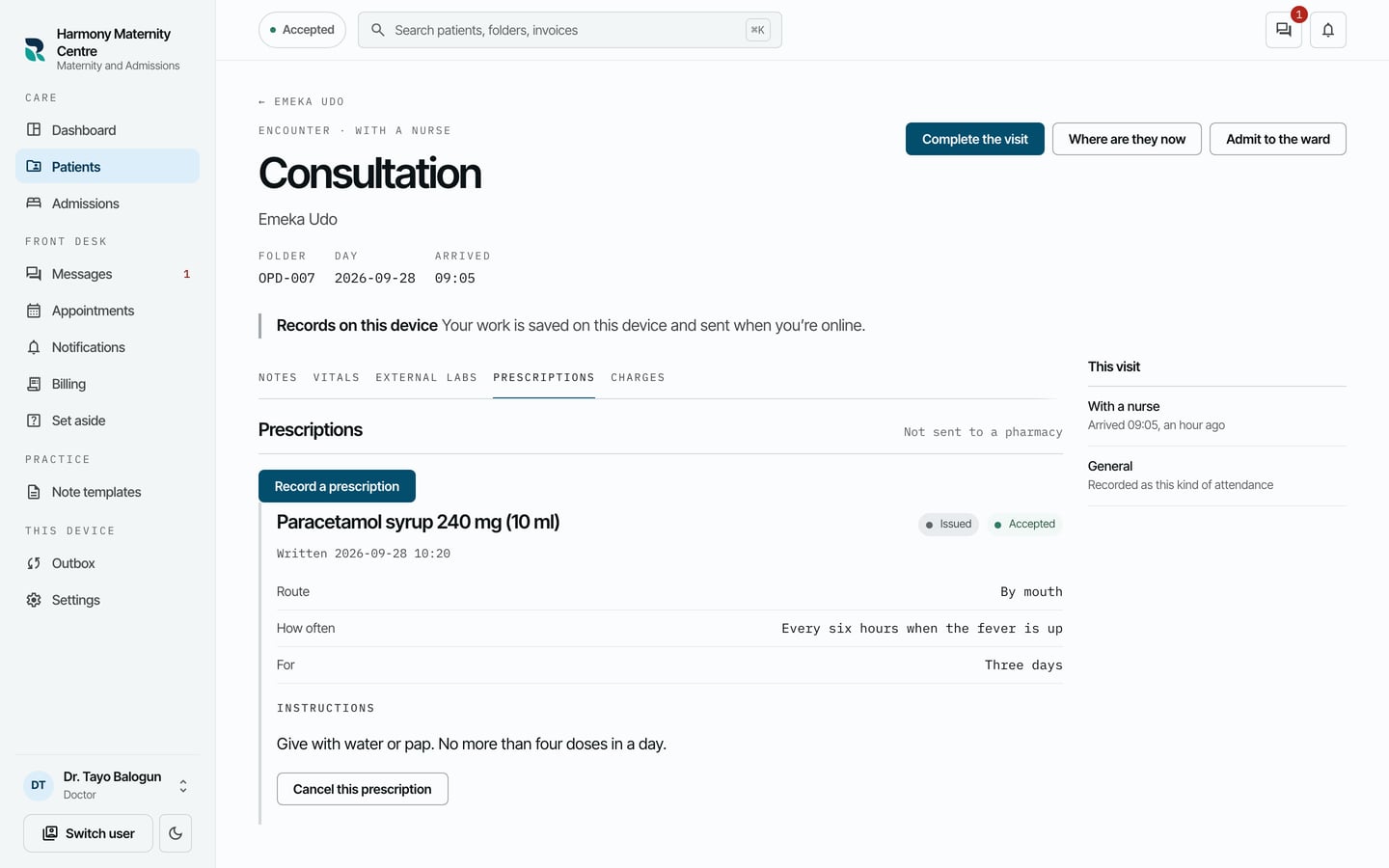Click Admit to the ward button
The image size is (1389, 868).
pos(1278,139)
